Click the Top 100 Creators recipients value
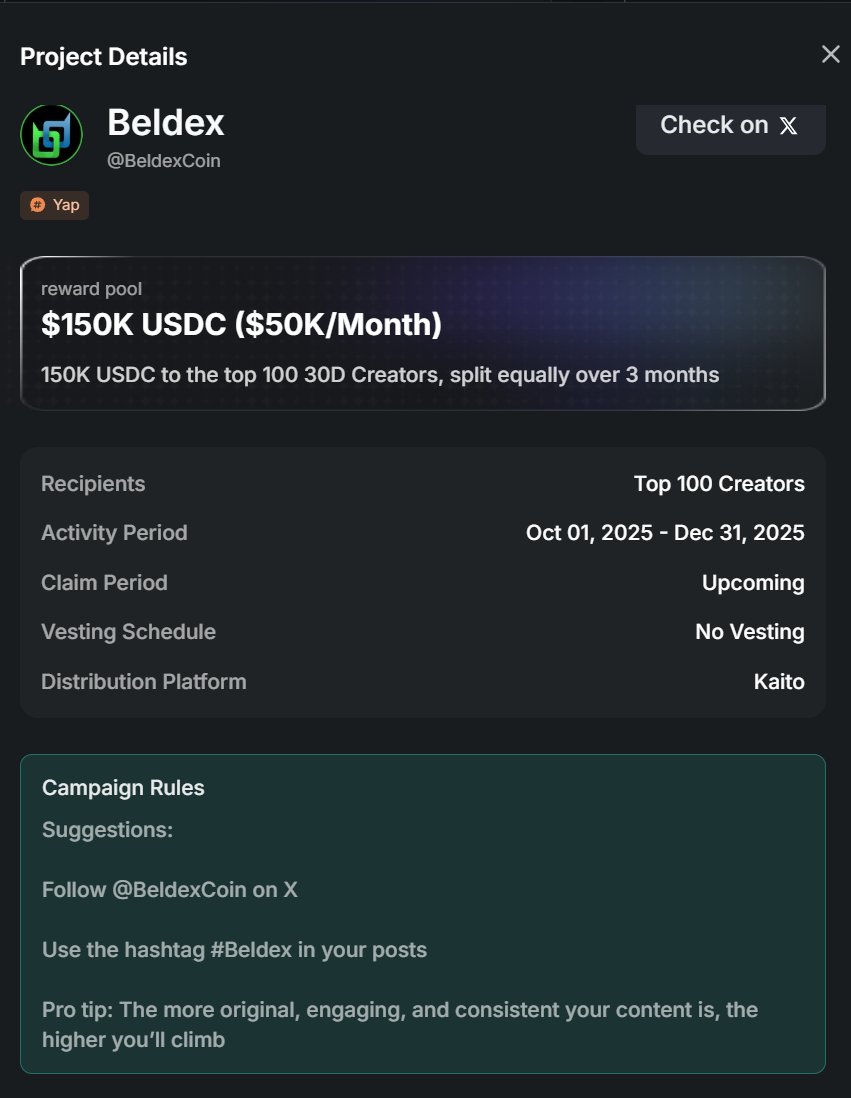851x1098 pixels. pos(719,484)
